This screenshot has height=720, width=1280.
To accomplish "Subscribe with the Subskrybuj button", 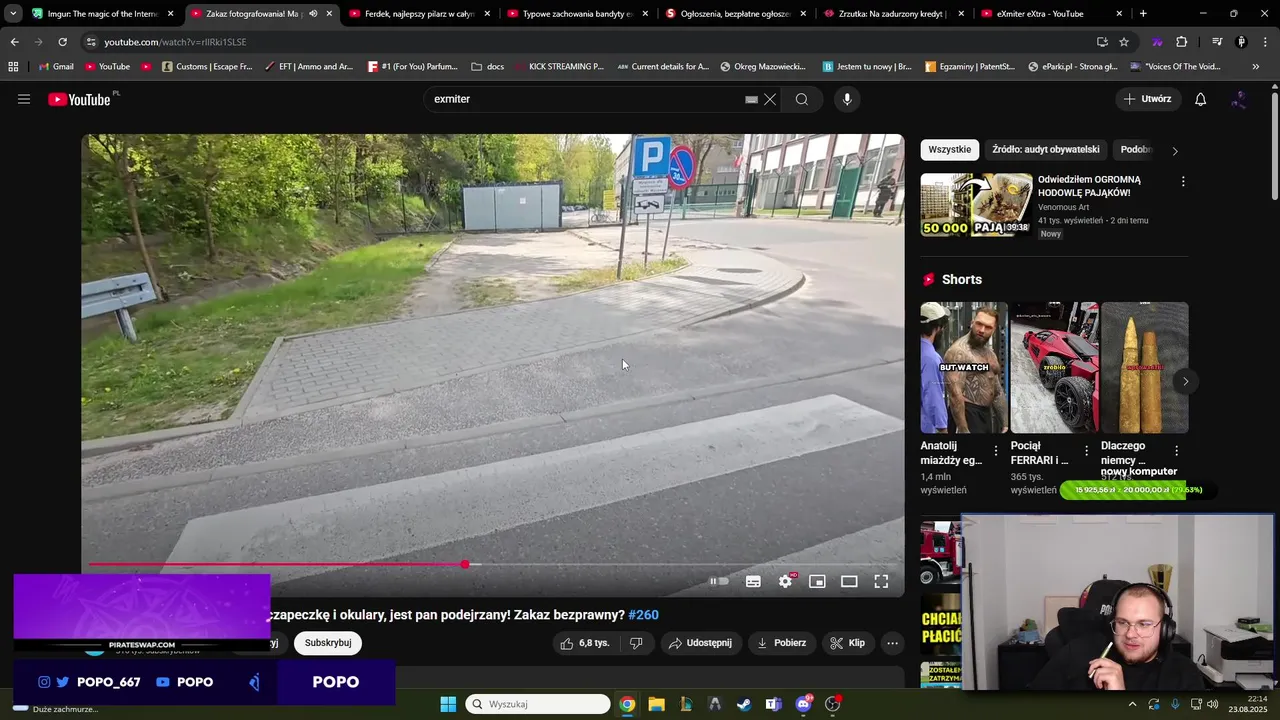I will 328,643.
